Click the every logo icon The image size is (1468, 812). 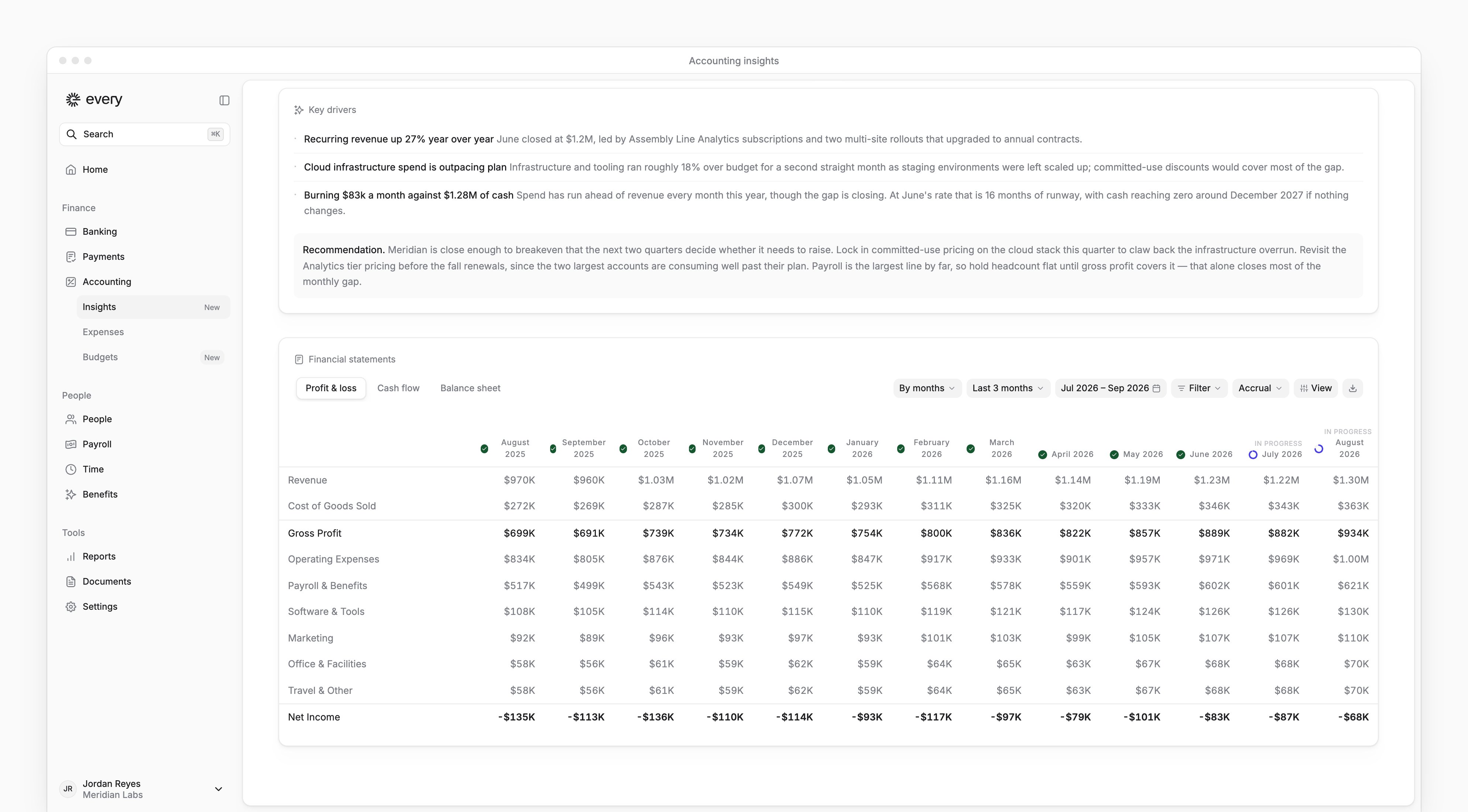pos(73,100)
